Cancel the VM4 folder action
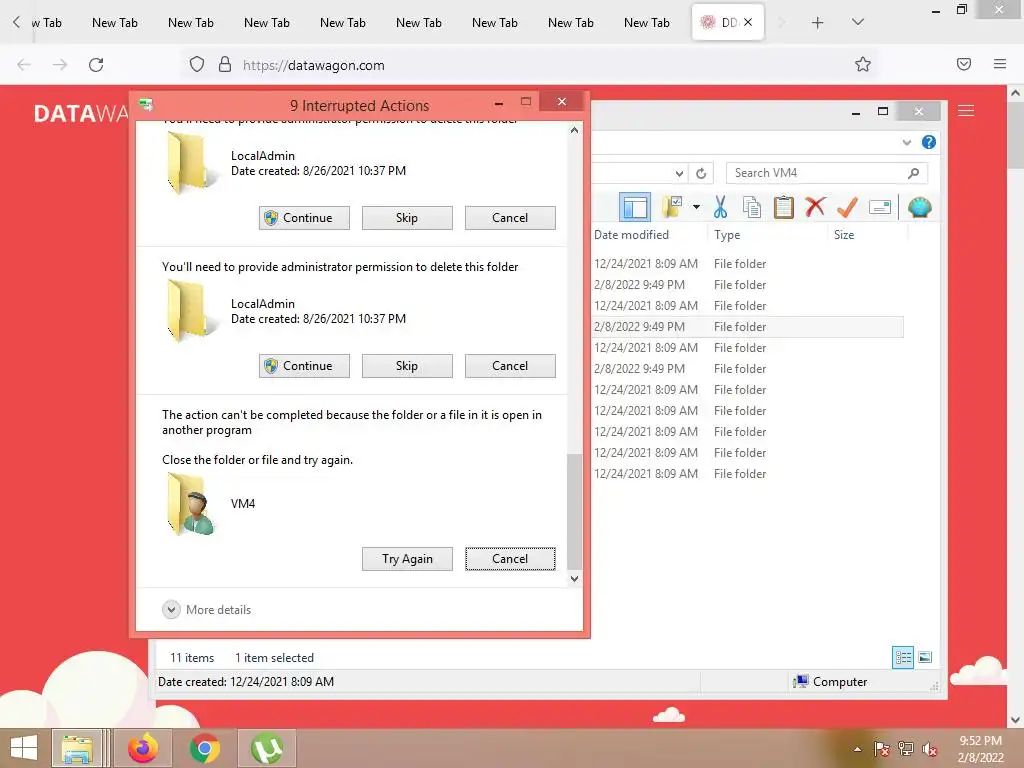This screenshot has height=768, width=1024. click(510, 559)
